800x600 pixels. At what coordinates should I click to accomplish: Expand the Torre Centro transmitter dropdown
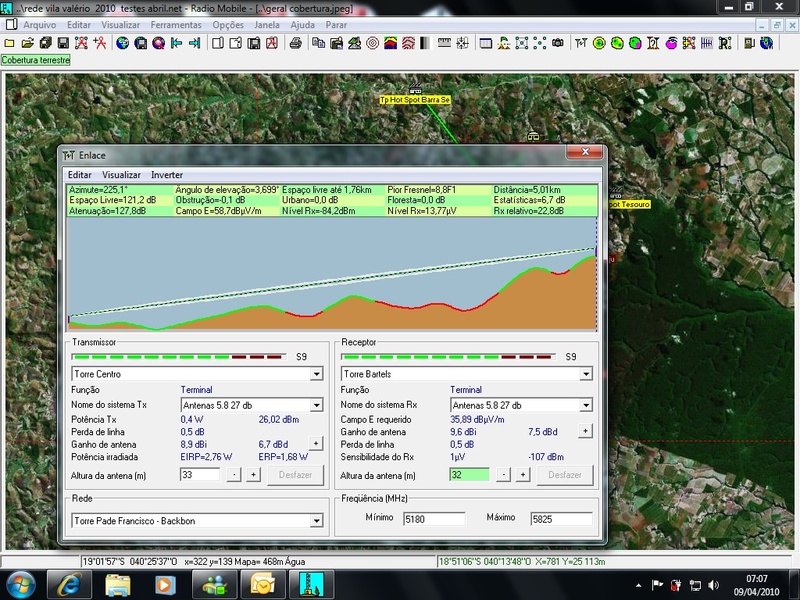(316, 374)
